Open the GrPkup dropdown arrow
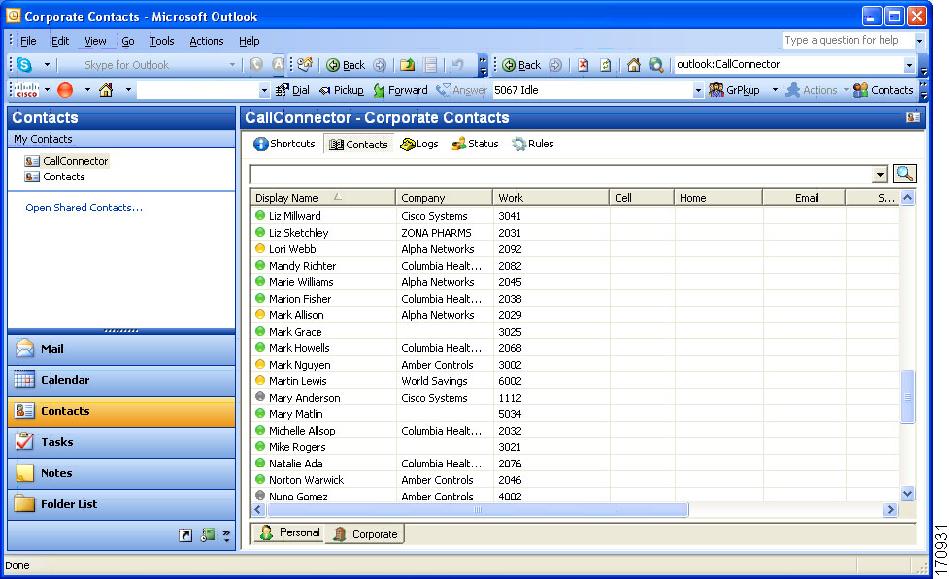The image size is (949, 579). (x=775, y=90)
